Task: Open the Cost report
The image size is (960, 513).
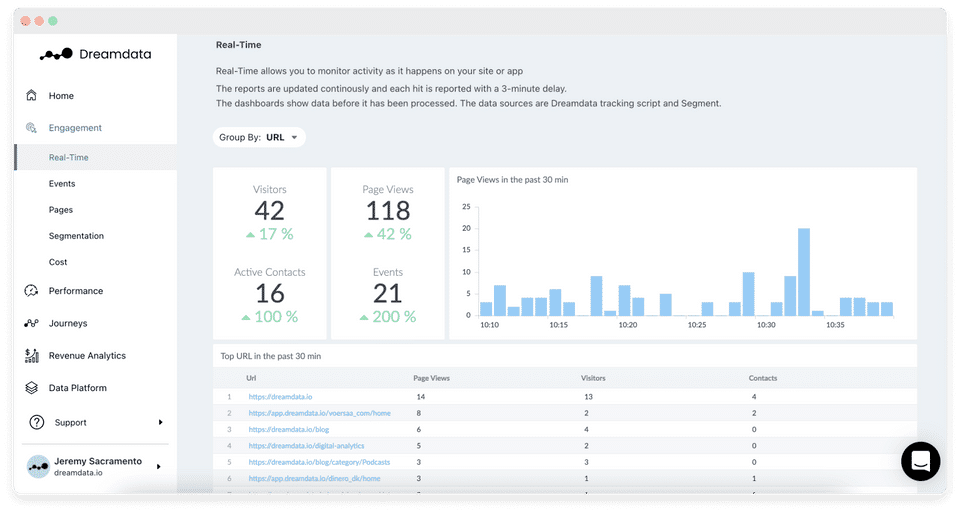Action: point(58,262)
